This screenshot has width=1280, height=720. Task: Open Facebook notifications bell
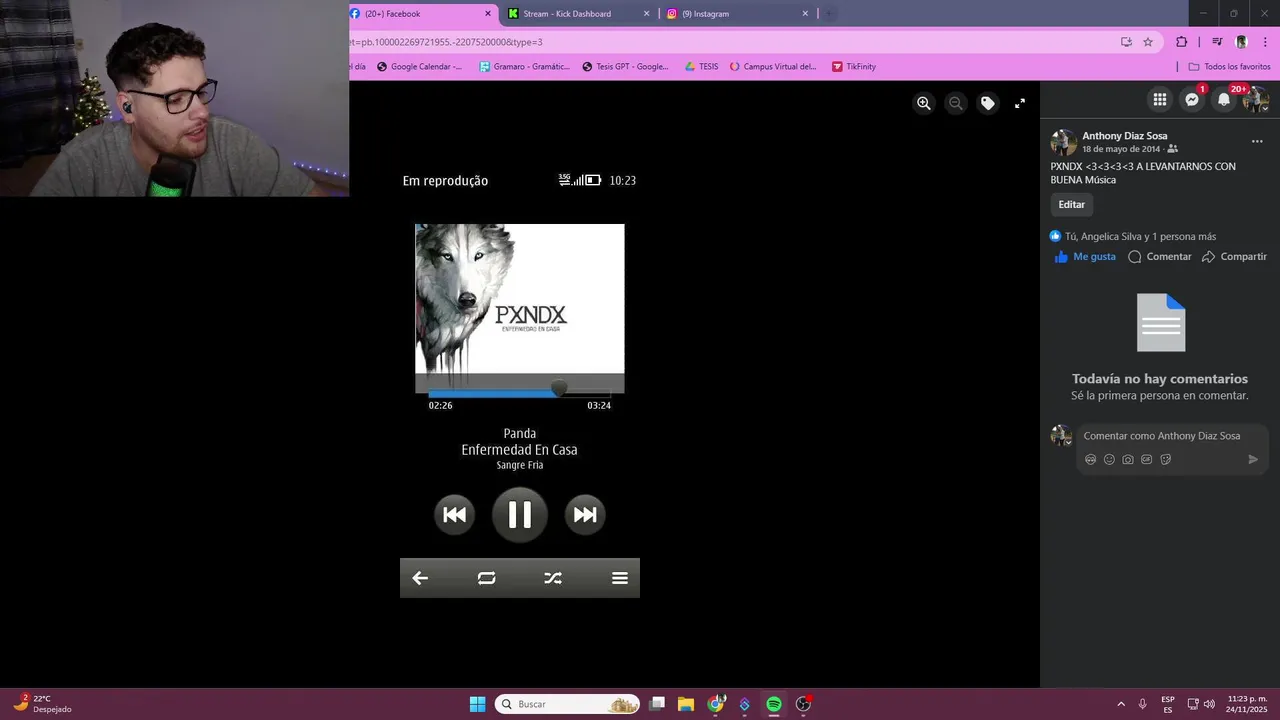pyautogui.click(x=1224, y=99)
